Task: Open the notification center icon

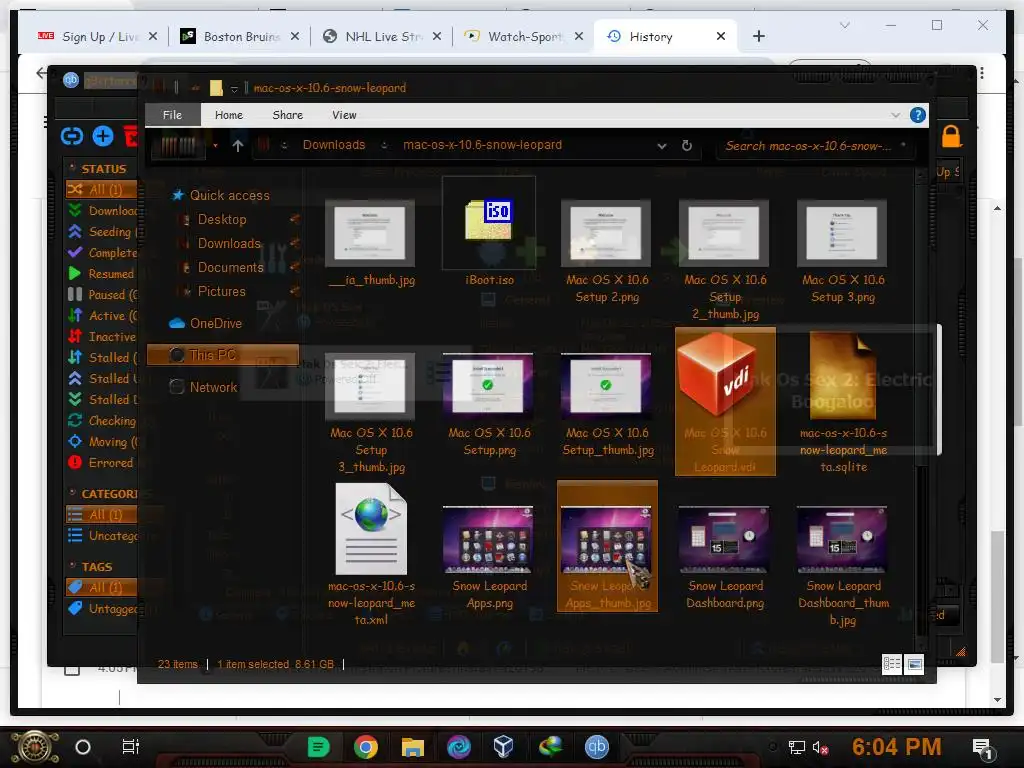Action: (x=982, y=748)
